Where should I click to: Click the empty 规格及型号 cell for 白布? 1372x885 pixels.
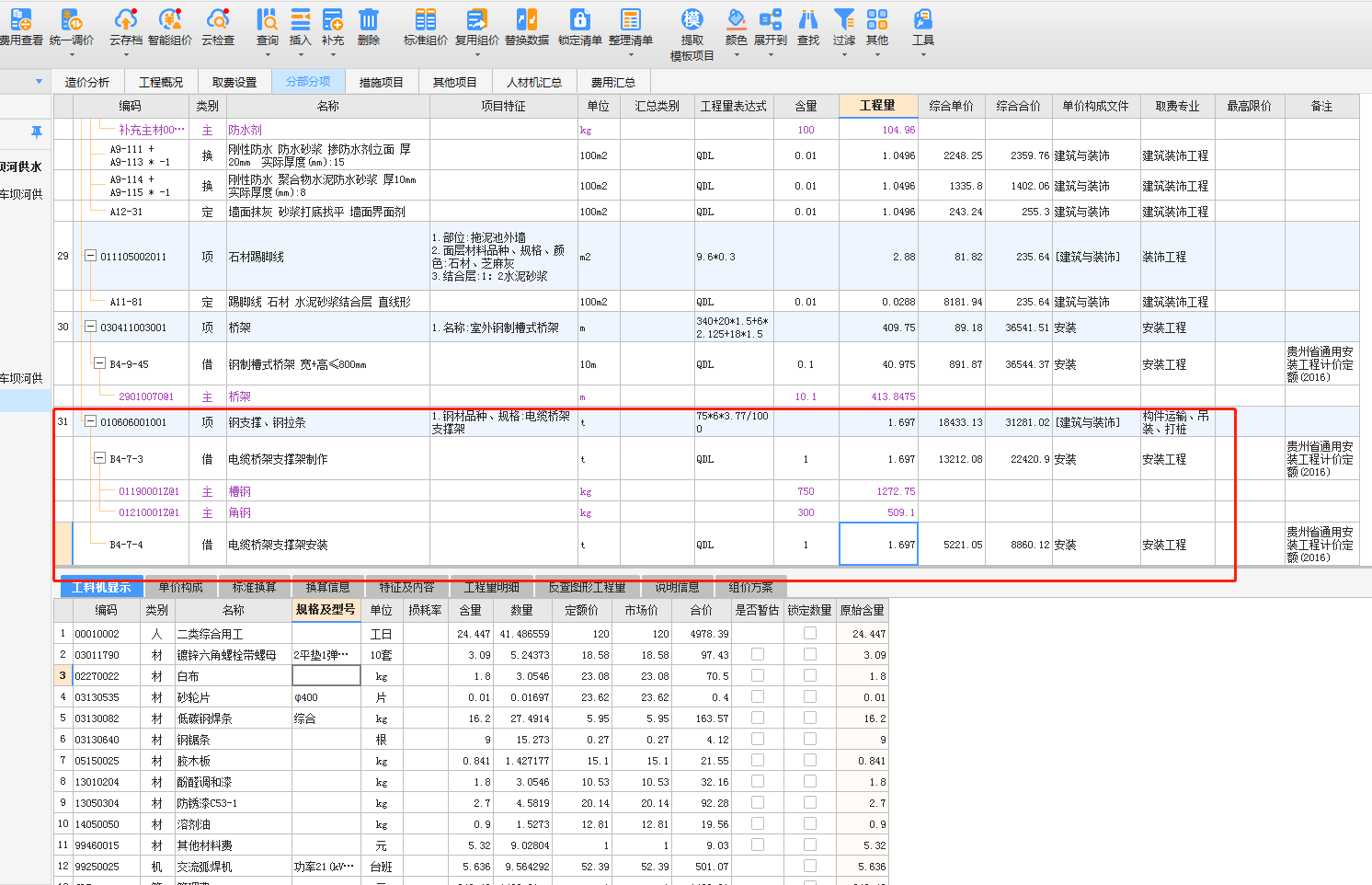pyautogui.click(x=326, y=675)
